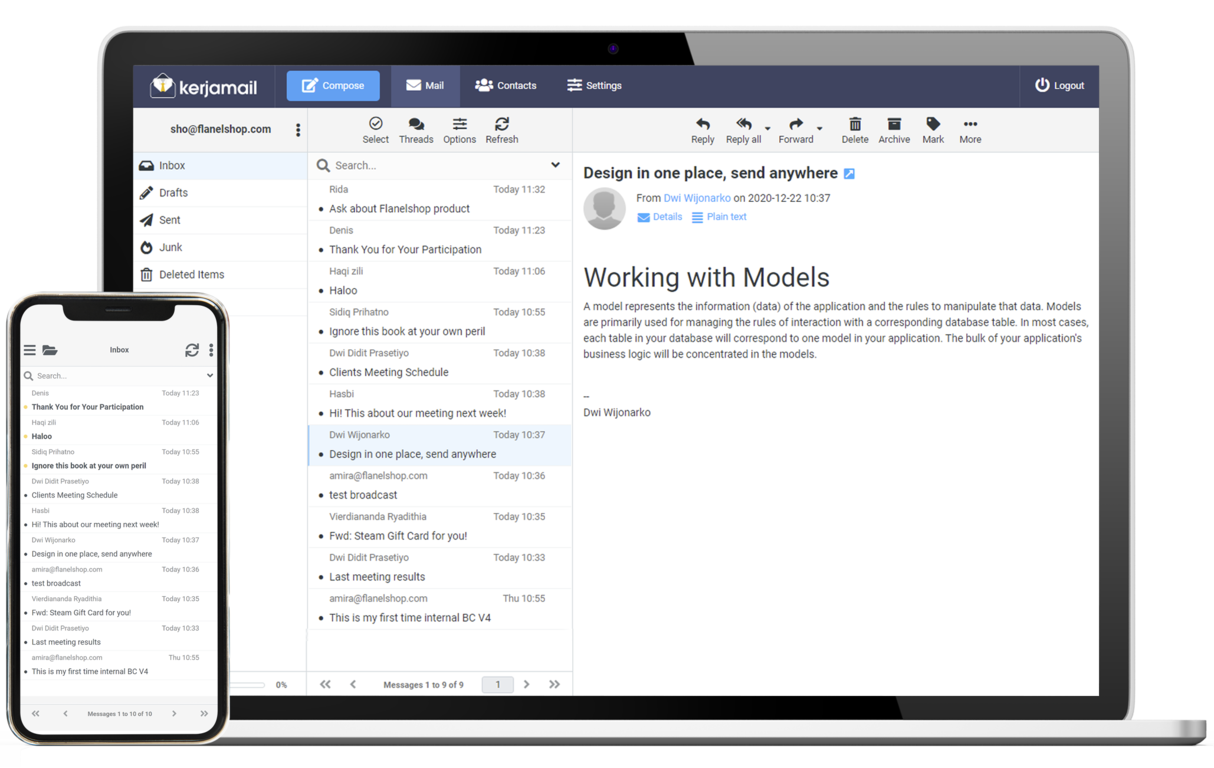
Task: Open the More actions menu
Action: tap(970, 131)
